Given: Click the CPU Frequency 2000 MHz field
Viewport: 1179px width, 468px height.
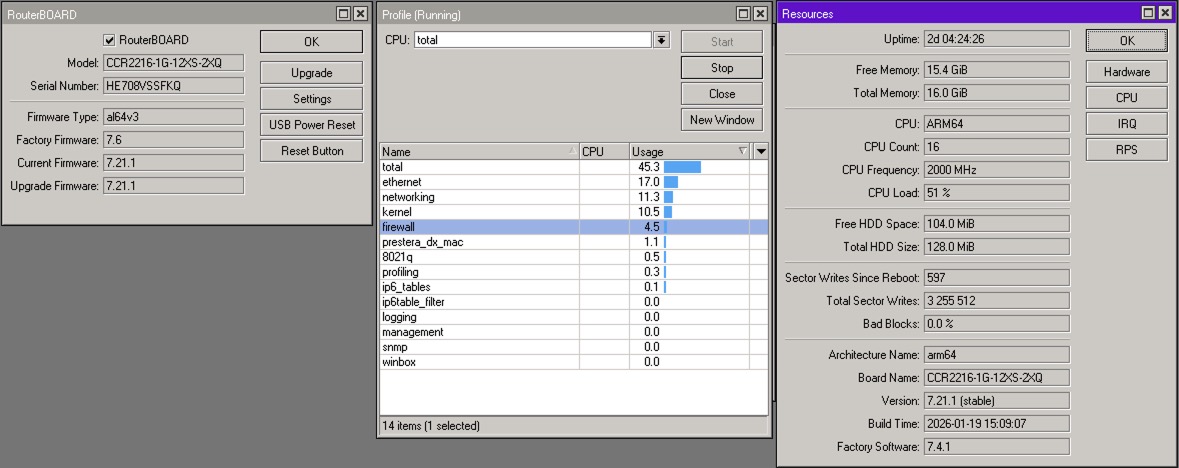Looking at the screenshot, I should pyautogui.click(x=996, y=170).
